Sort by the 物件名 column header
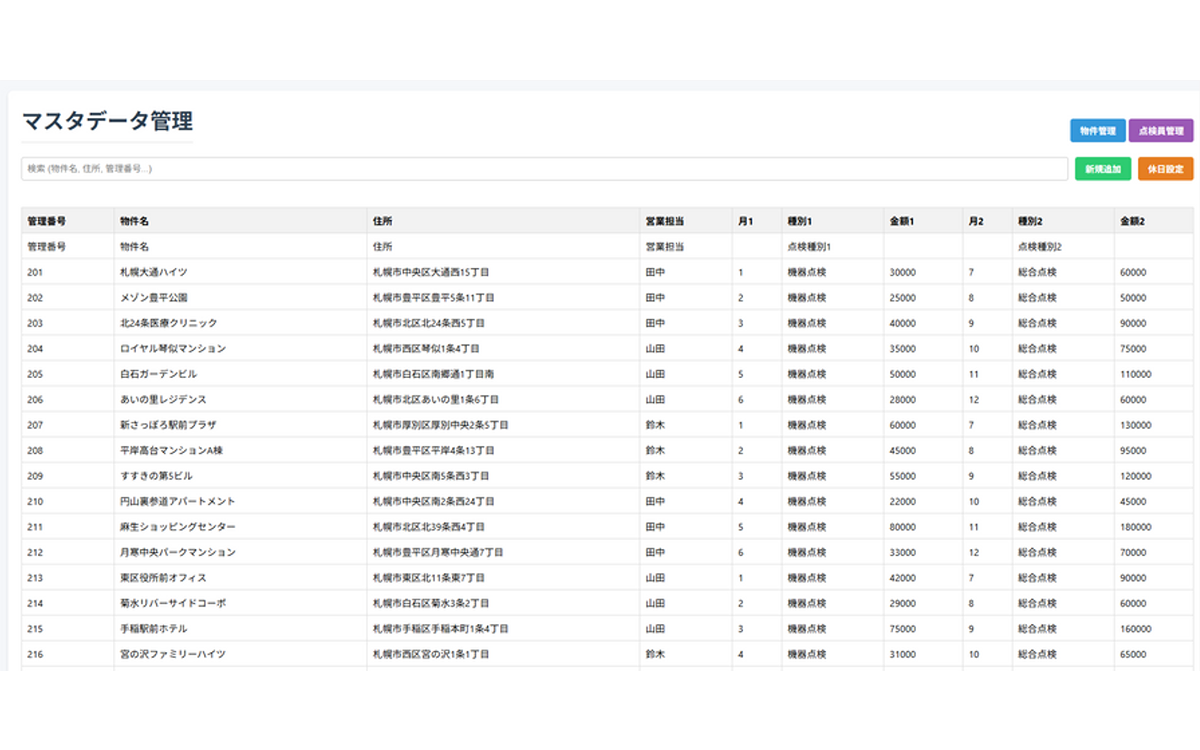Screen dimensions: 1200x750 coord(134,220)
